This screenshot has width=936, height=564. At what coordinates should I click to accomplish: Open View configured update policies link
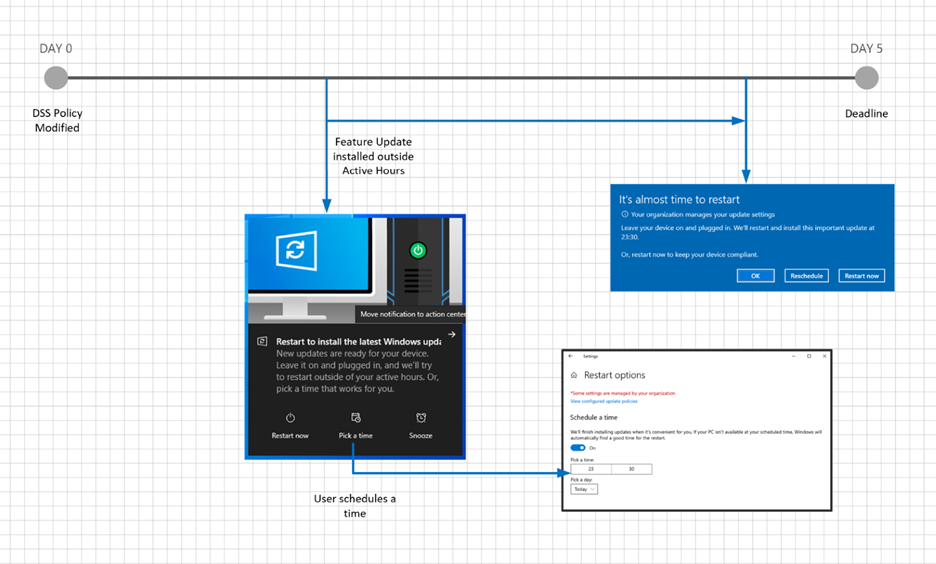[603, 401]
